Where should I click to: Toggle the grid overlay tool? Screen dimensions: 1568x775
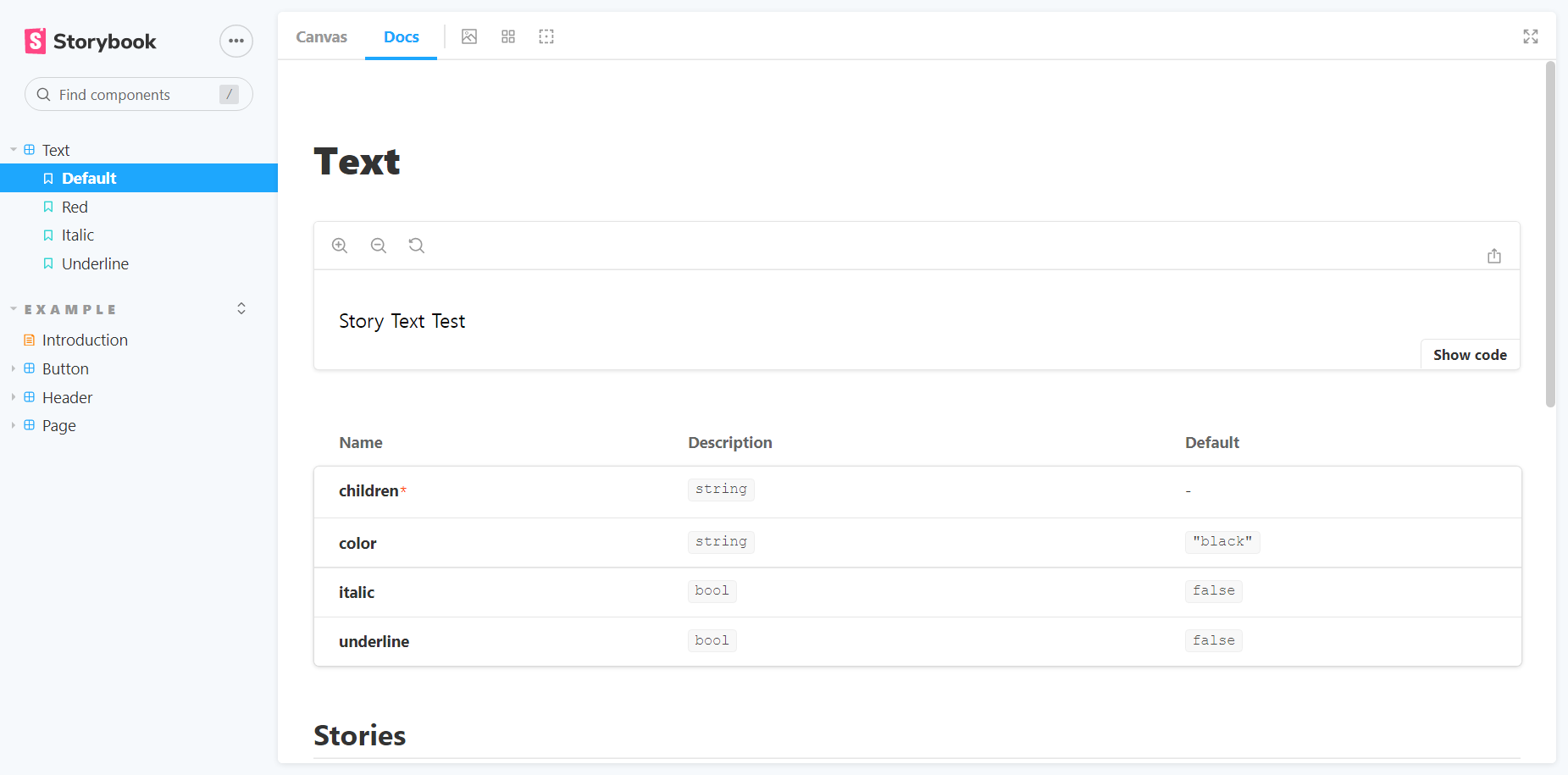508,36
